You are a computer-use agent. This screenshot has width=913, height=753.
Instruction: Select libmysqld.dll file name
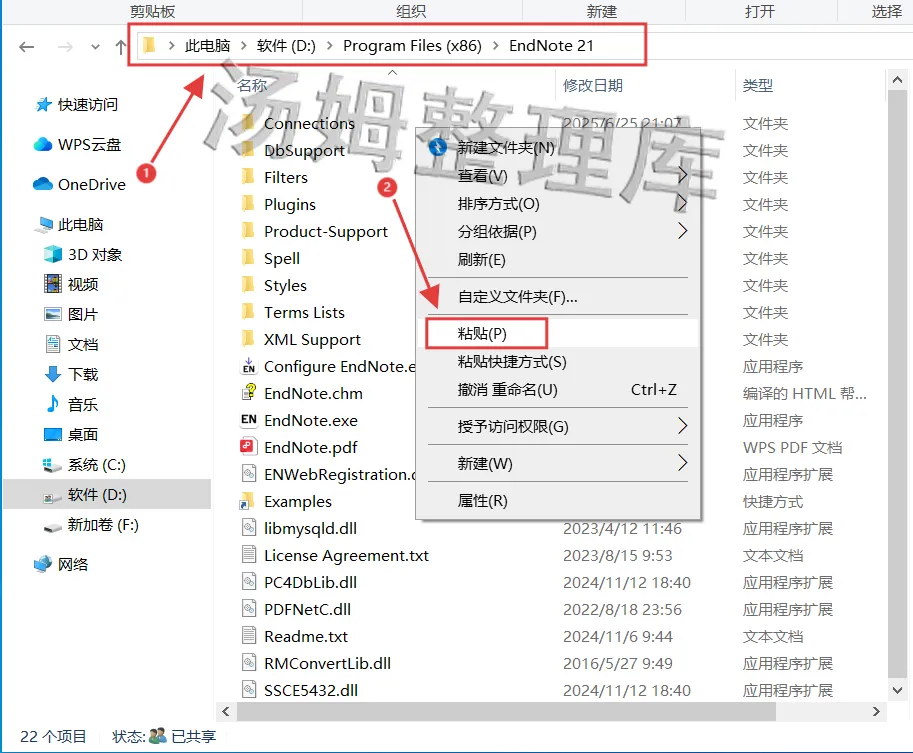310,528
